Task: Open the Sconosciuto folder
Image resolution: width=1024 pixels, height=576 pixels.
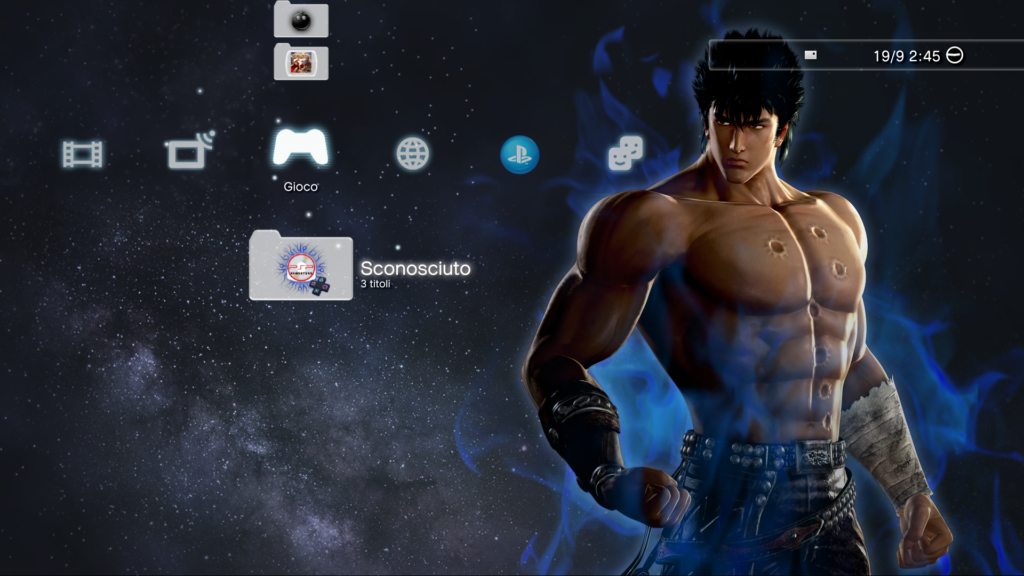Action: click(x=301, y=265)
